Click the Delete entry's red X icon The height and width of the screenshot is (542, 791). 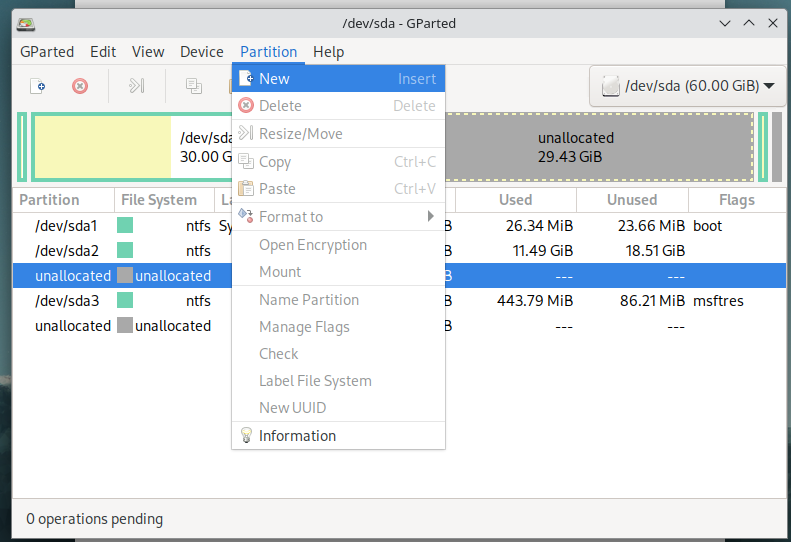246,105
